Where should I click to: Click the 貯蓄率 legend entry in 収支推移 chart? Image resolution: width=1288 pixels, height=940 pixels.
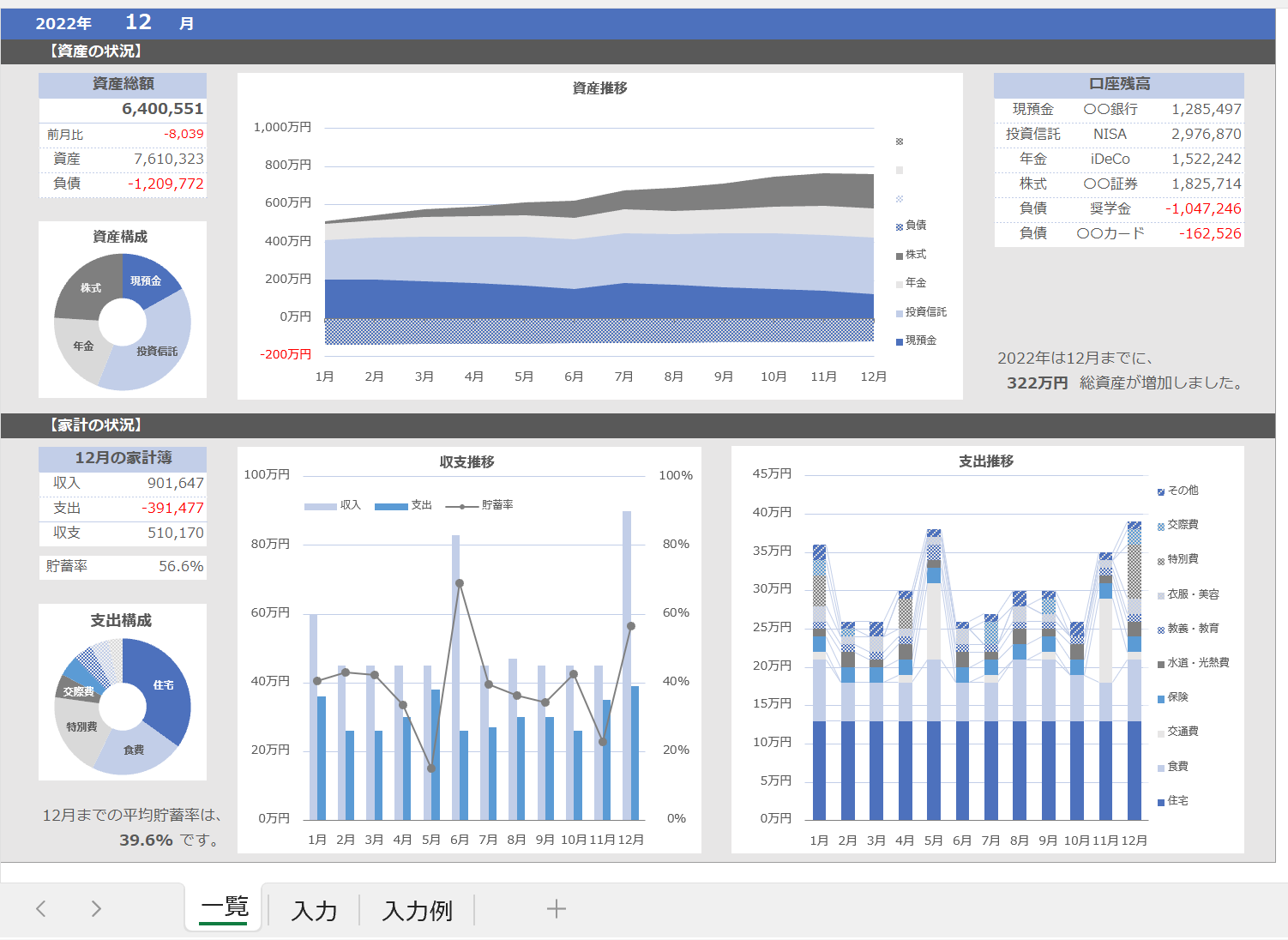[479, 505]
